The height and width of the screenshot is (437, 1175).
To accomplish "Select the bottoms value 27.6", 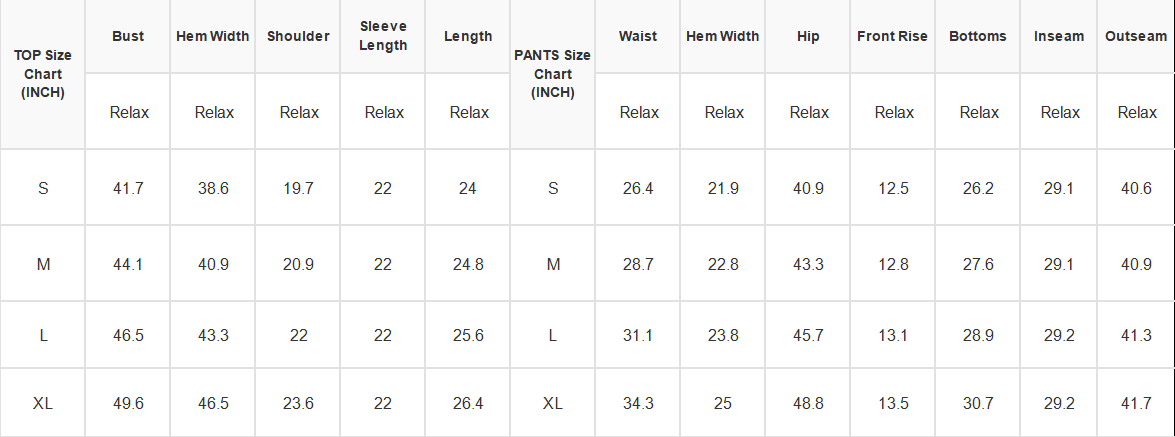I will [x=979, y=264].
